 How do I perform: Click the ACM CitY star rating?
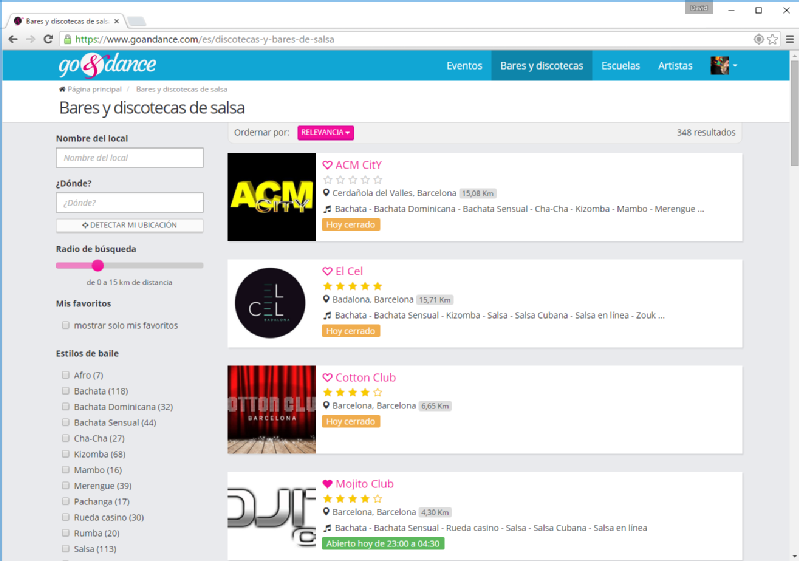pyautogui.click(x=353, y=180)
